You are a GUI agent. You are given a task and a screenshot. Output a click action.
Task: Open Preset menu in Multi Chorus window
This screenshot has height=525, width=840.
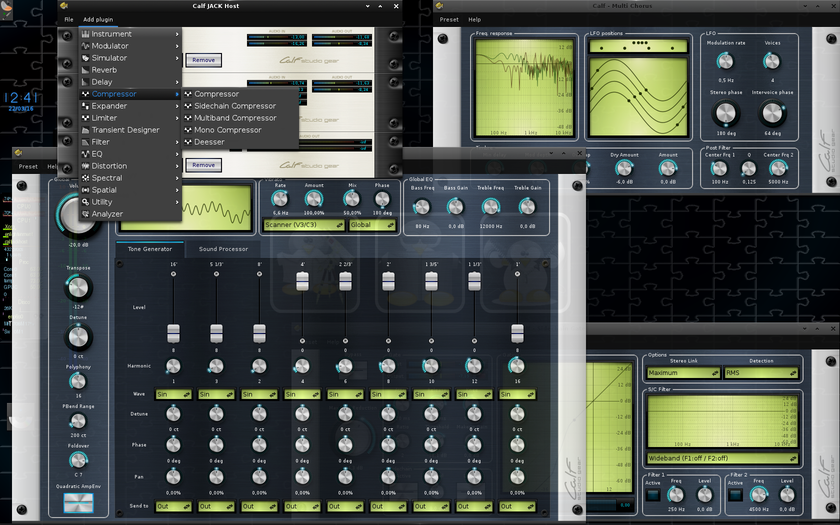coord(449,19)
